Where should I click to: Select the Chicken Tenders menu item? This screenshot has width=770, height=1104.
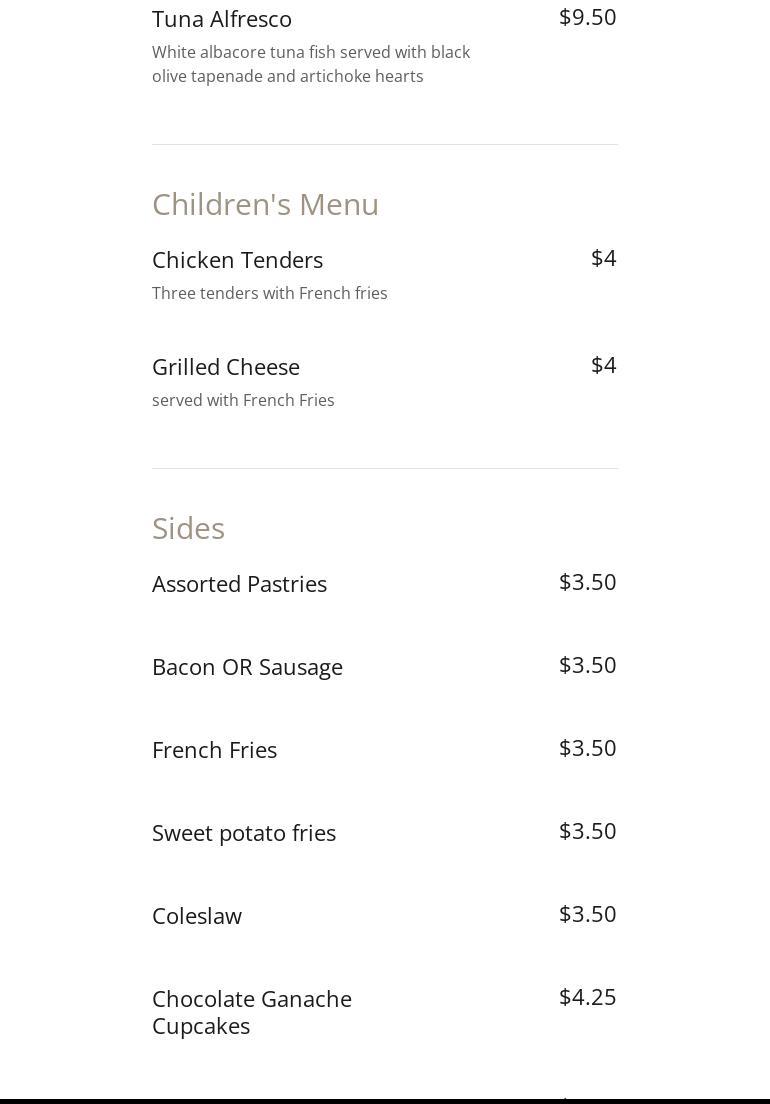[x=237, y=260]
